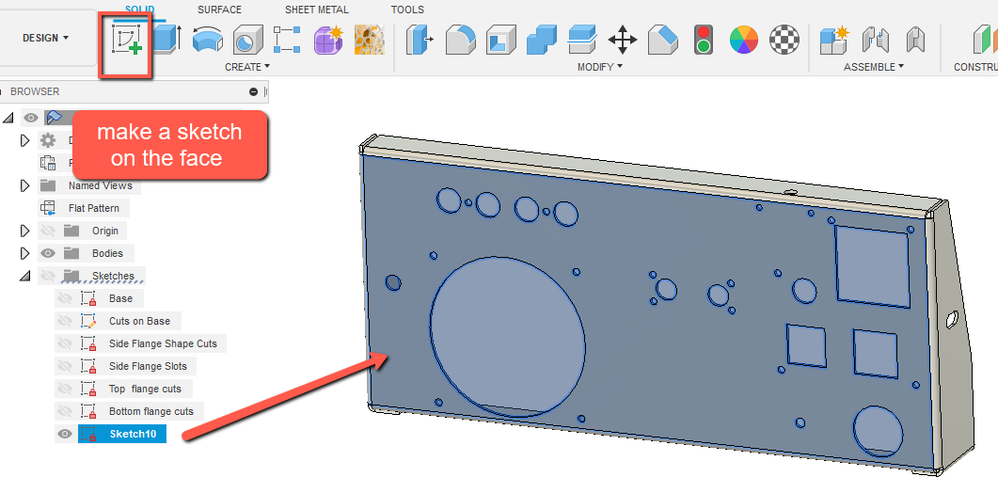This screenshot has height=495, width=998.
Task: Click the checkered sphere icon
Action: point(784,39)
